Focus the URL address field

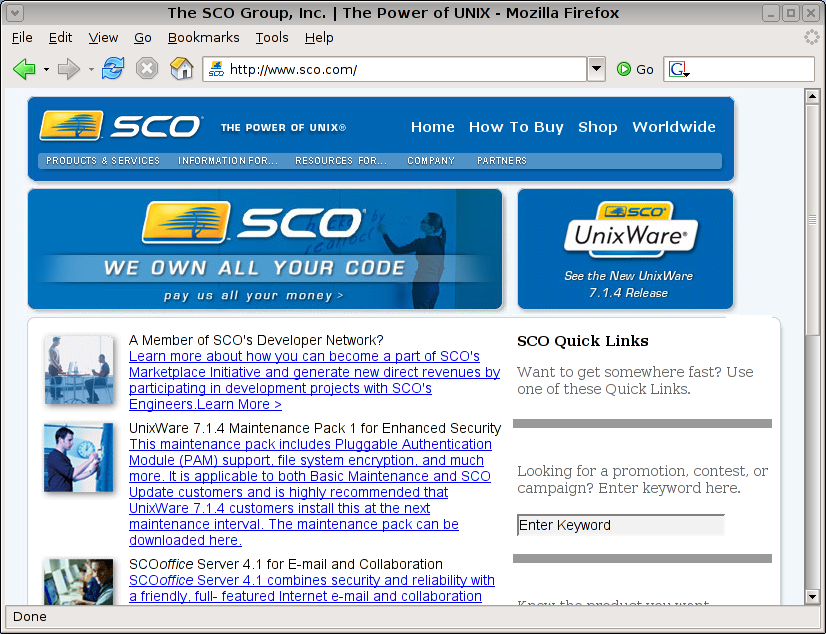click(x=406, y=69)
